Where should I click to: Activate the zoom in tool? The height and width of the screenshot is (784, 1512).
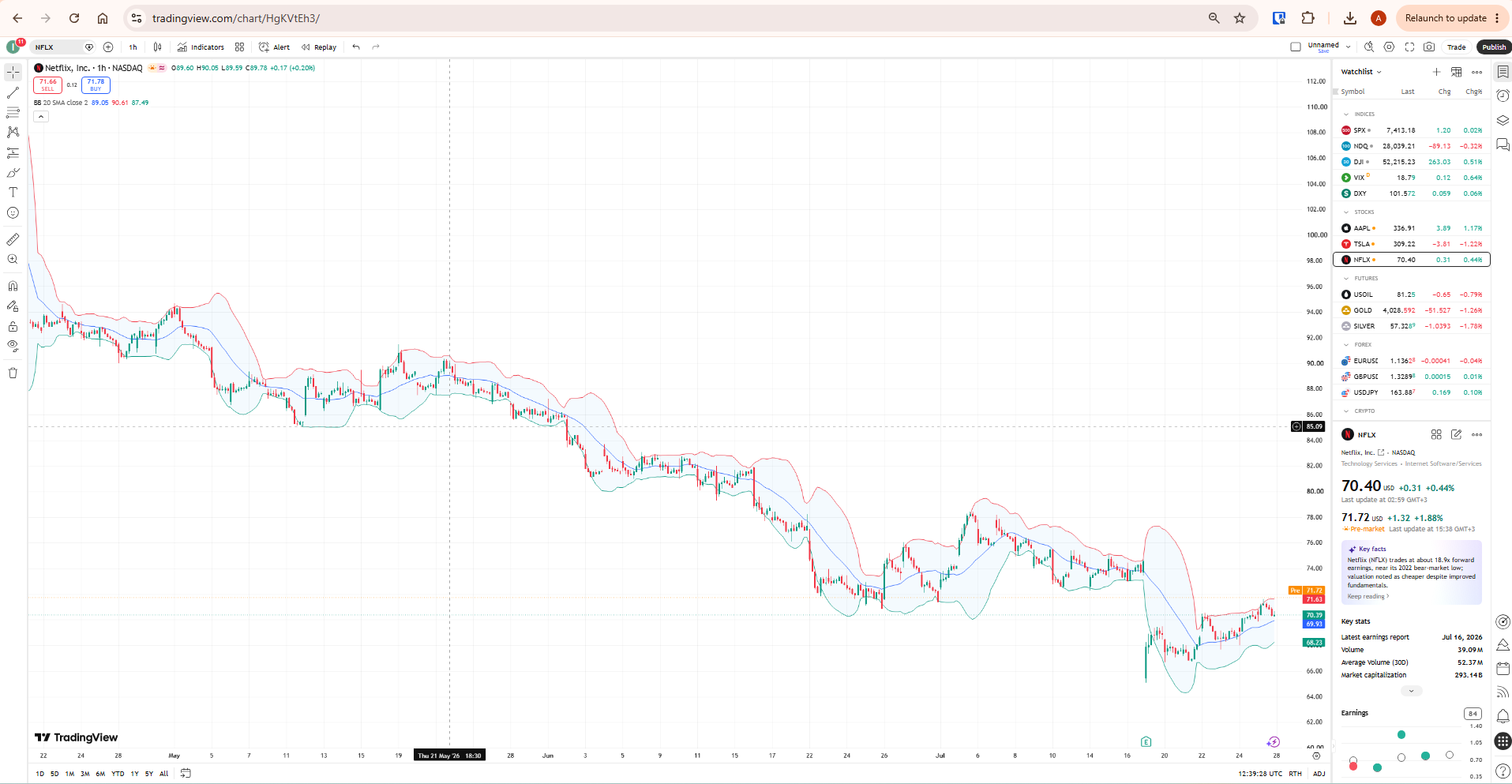coord(13,259)
